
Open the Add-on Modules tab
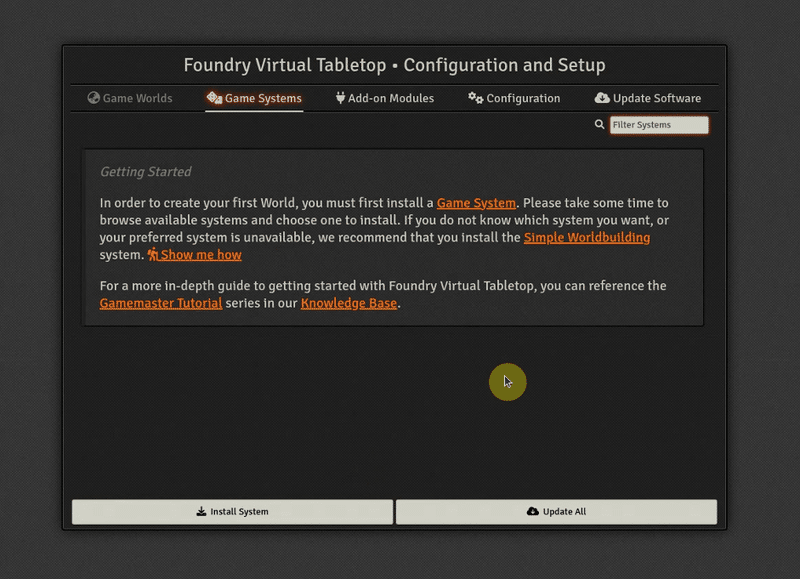[x=385, y=98]
